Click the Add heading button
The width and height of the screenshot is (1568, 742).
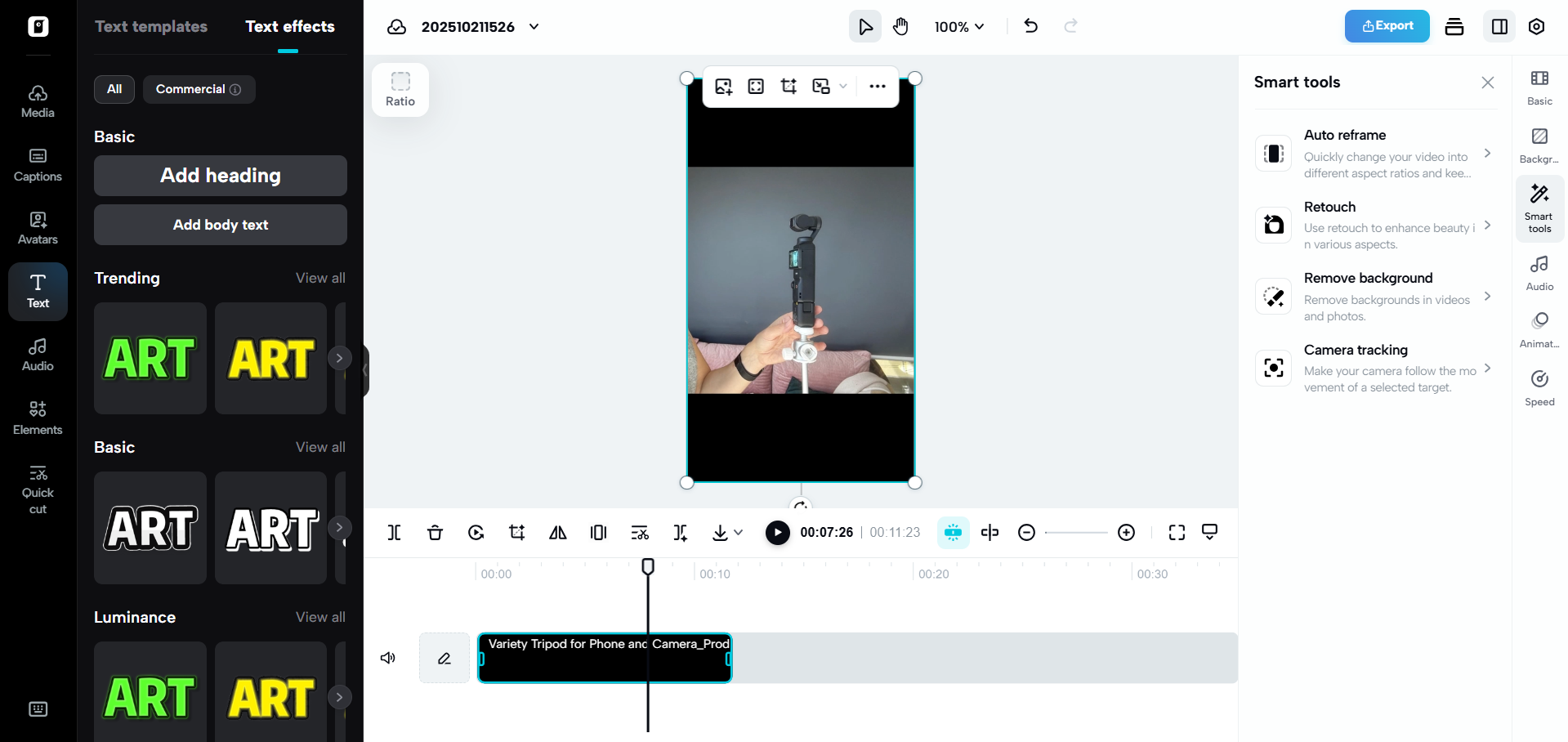point(220,175)
